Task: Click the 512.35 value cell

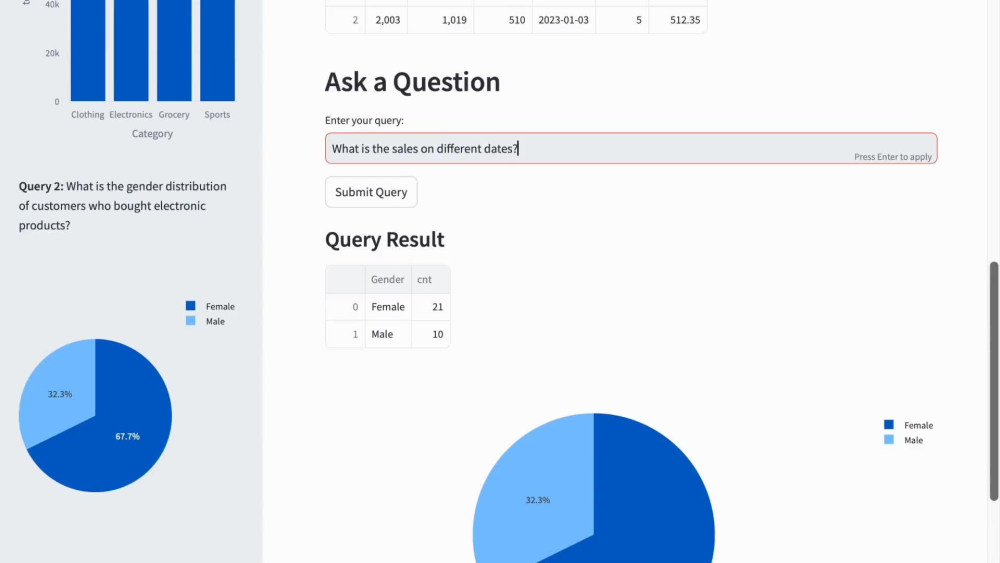Action: 677,20
